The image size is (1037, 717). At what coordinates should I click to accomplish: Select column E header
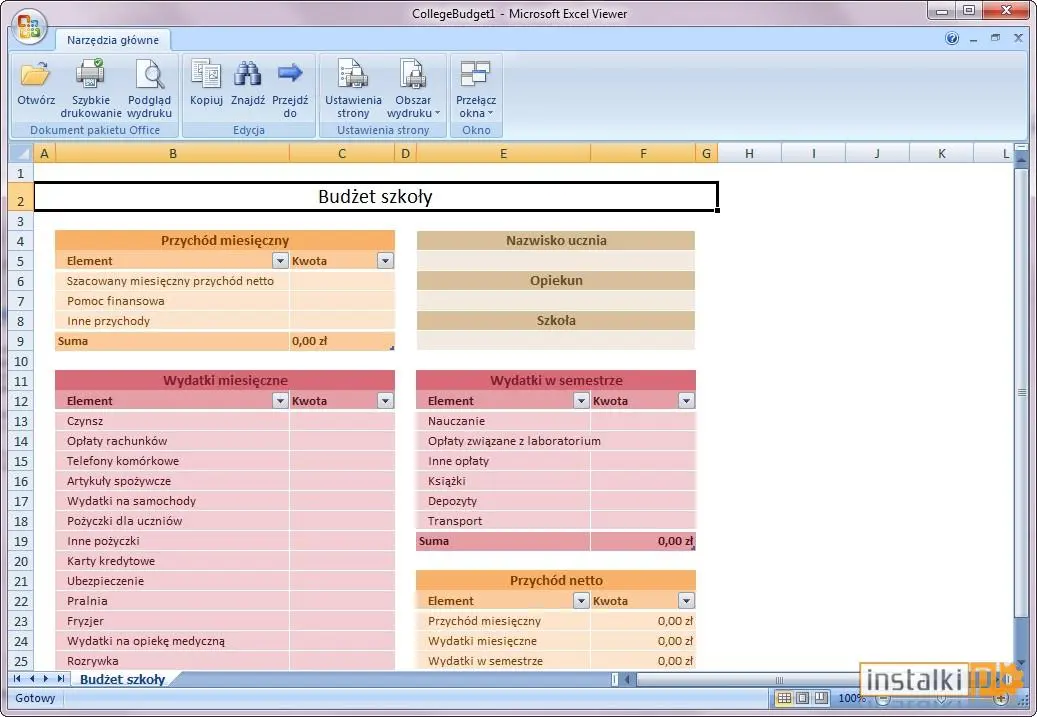coord(503,153)
